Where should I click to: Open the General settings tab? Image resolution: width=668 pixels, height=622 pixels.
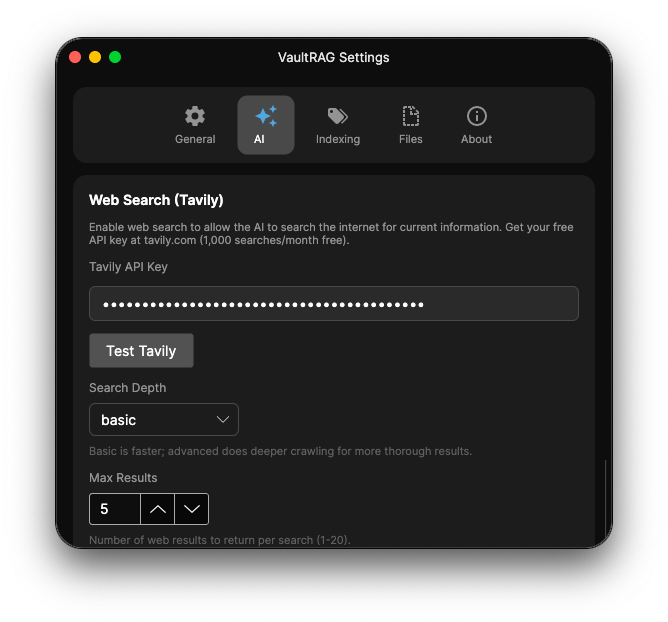click(x=195, y=125)
